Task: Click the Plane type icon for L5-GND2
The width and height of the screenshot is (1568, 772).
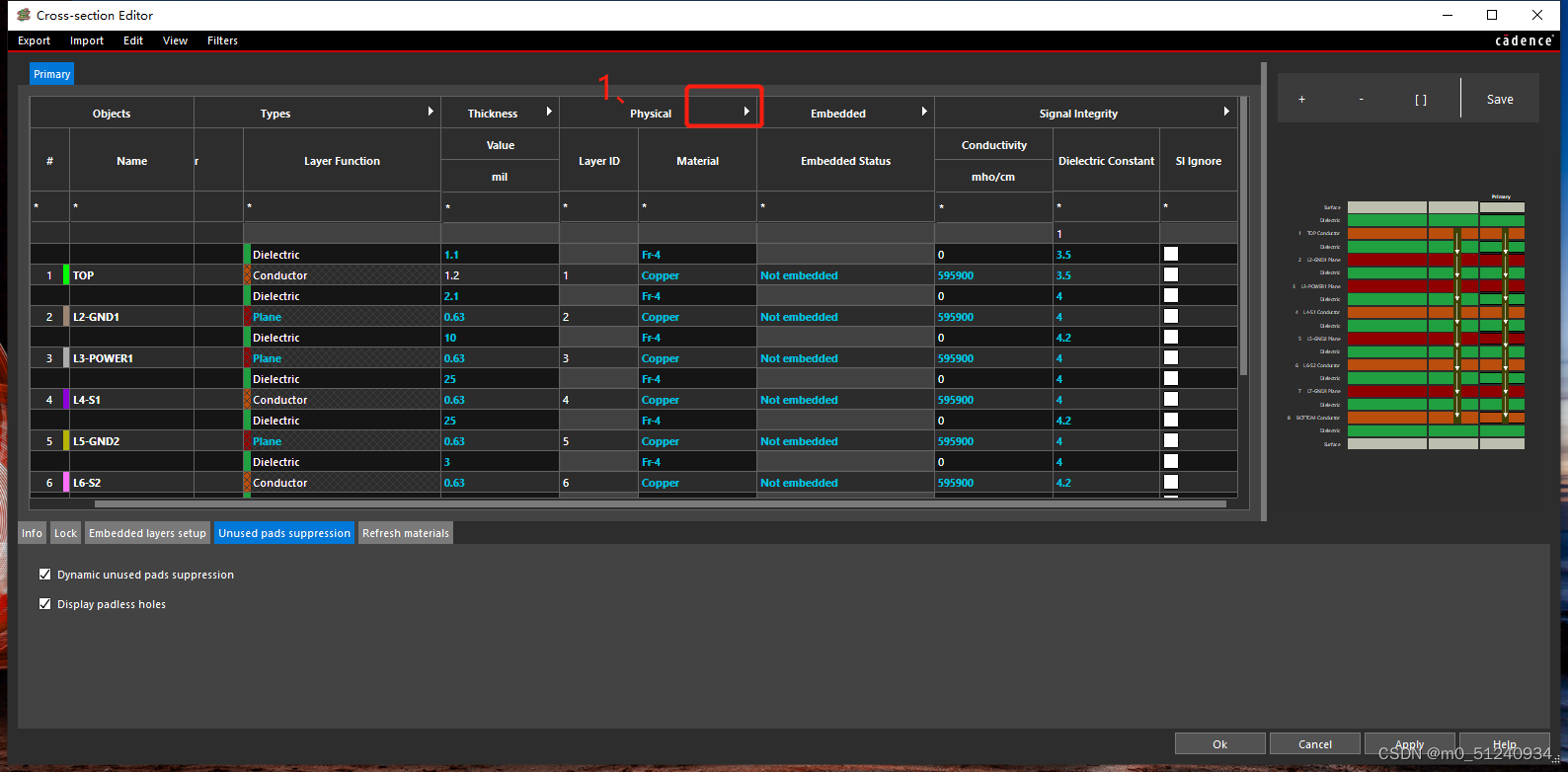Action: (247, 441)
